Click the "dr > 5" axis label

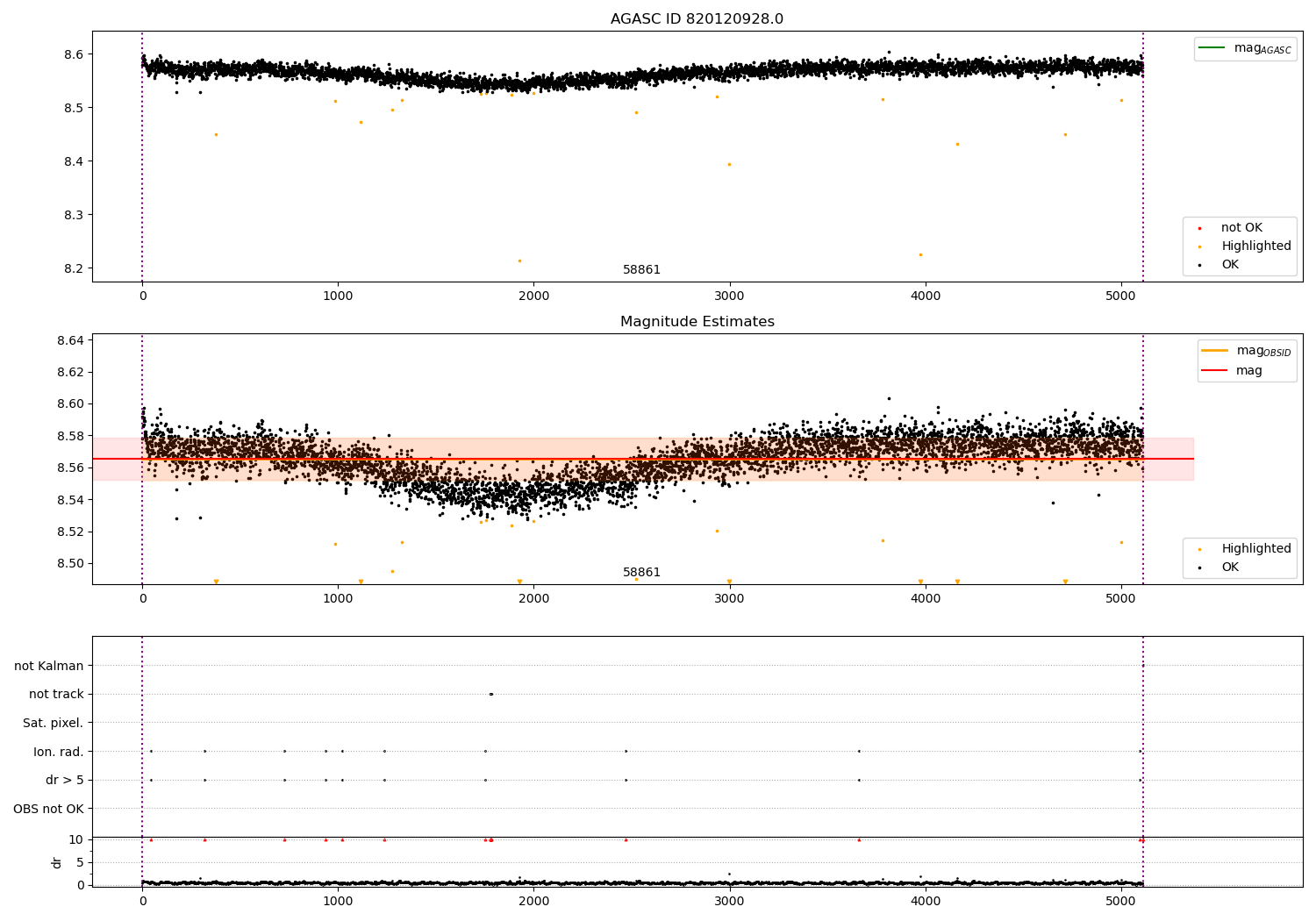(65, 781)
